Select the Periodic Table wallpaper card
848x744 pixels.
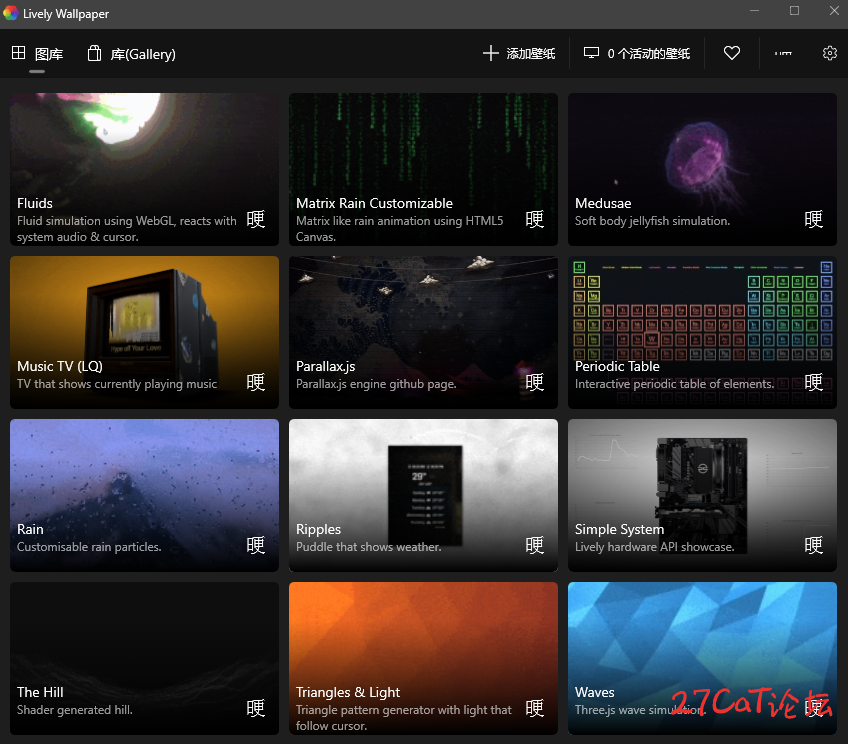tap(703, 333)
